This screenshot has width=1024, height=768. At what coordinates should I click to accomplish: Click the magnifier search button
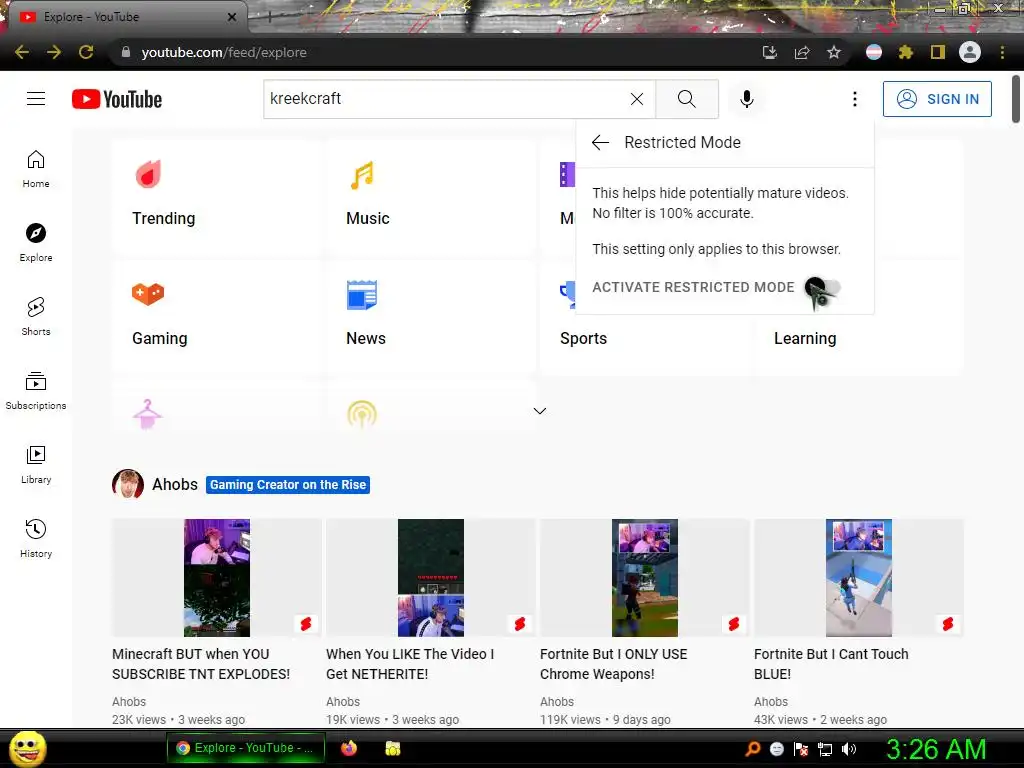(x=686, y=99)
